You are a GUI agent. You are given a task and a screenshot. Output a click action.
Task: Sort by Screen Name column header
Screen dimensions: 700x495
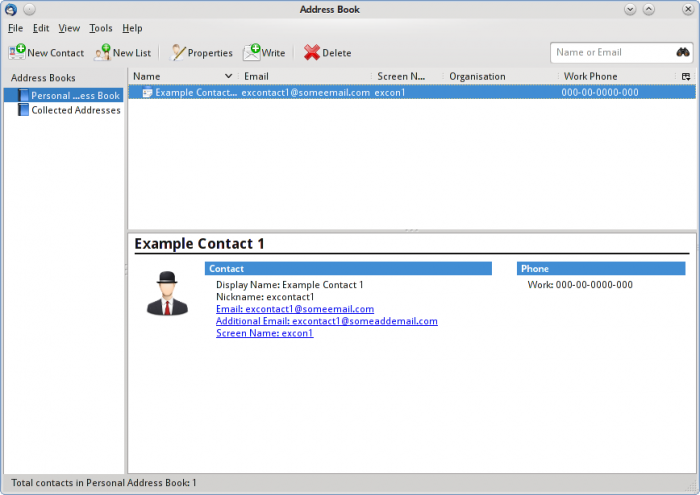click(x=407, y=76)
